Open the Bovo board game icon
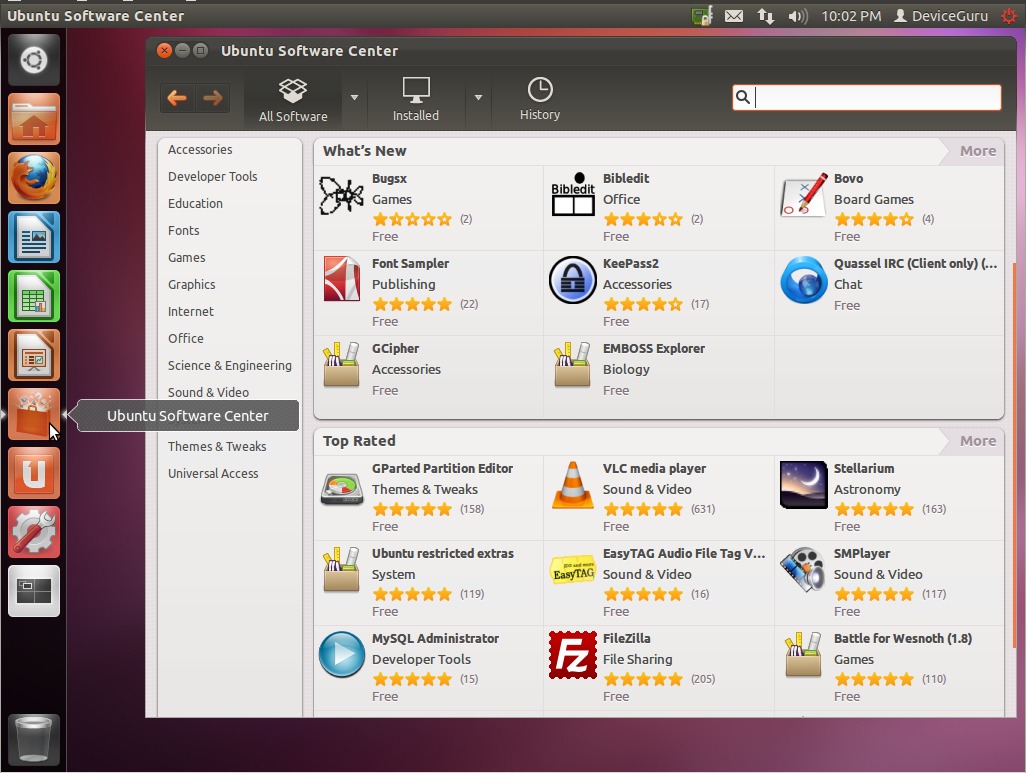Image resolution: width=1026 pixels, height=773 pixels. coord(804,195)
